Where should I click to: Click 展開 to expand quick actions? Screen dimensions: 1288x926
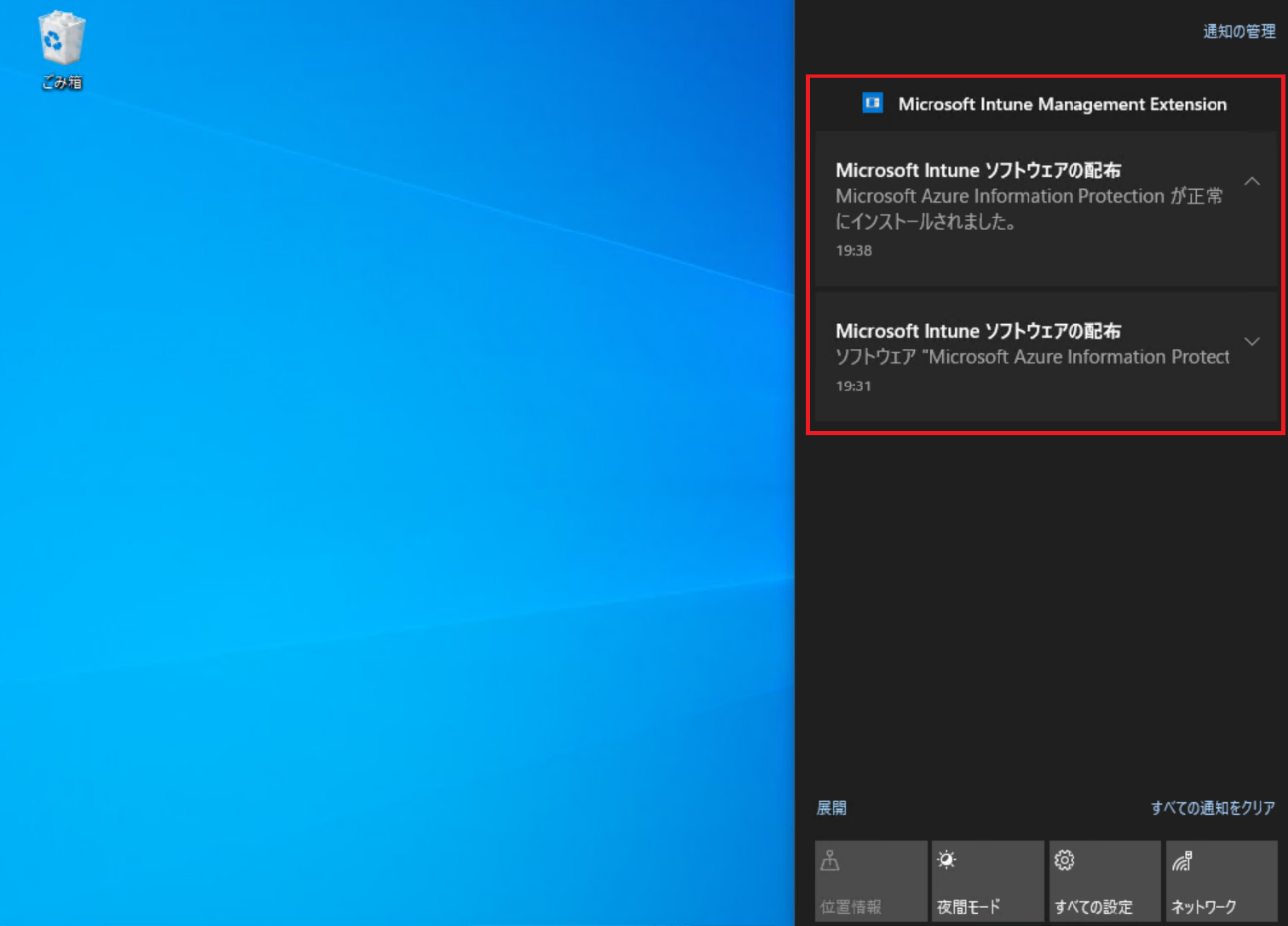[831, 808]
